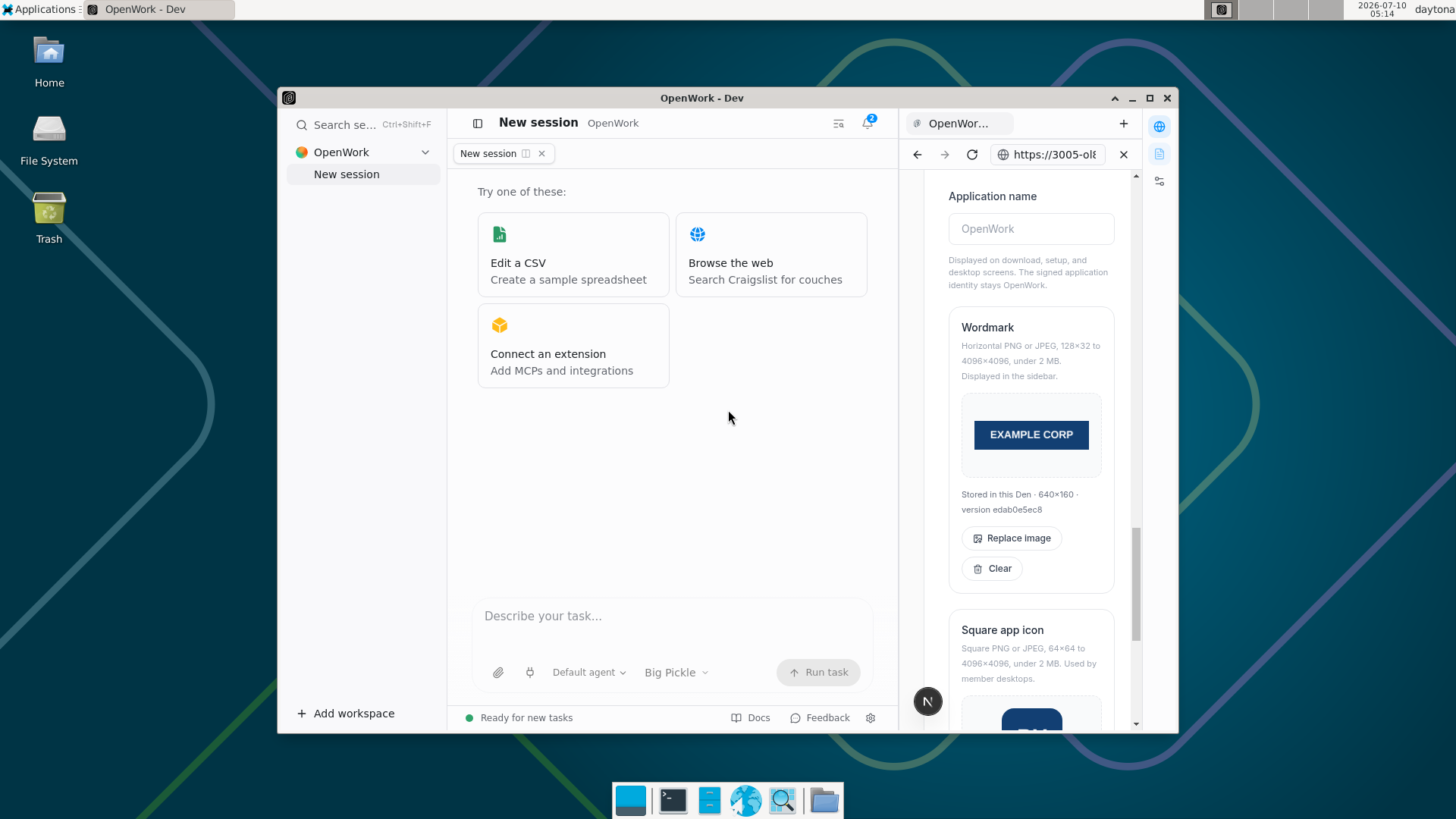Open the file cabinet app in the dock
This screenshot has height=819, width=1456.
point(710,801)
